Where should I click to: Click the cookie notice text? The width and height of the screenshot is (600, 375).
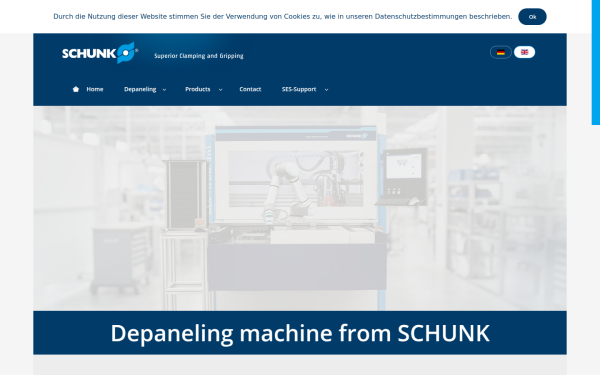point(282,16)
